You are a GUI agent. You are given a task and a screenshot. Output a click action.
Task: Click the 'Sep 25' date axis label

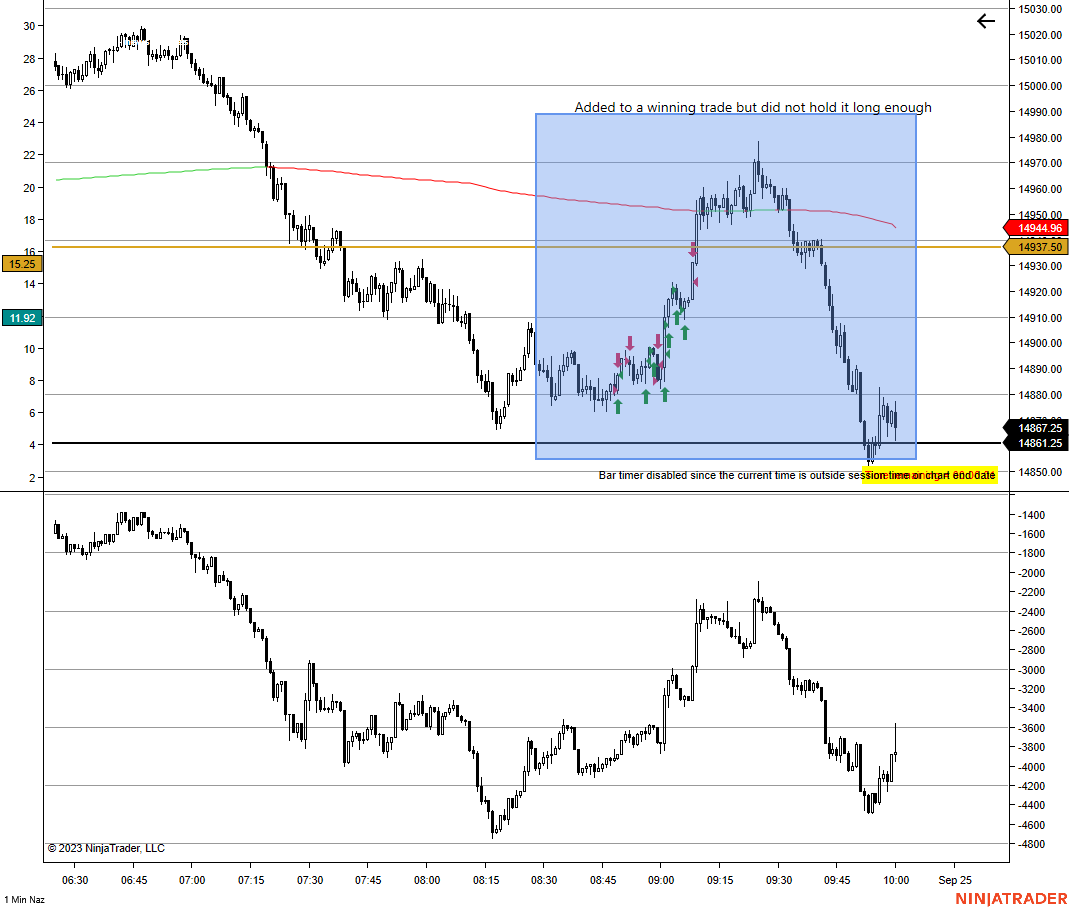954,880
